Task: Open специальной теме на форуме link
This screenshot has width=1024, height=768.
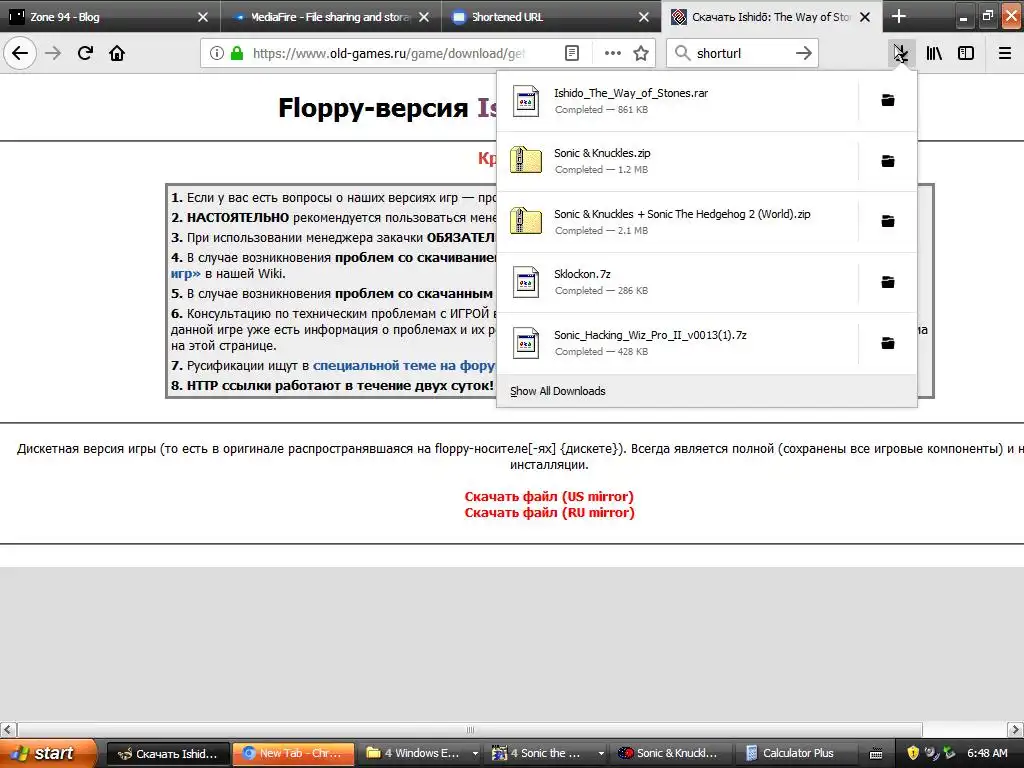Action: click(x=404, y=366)
